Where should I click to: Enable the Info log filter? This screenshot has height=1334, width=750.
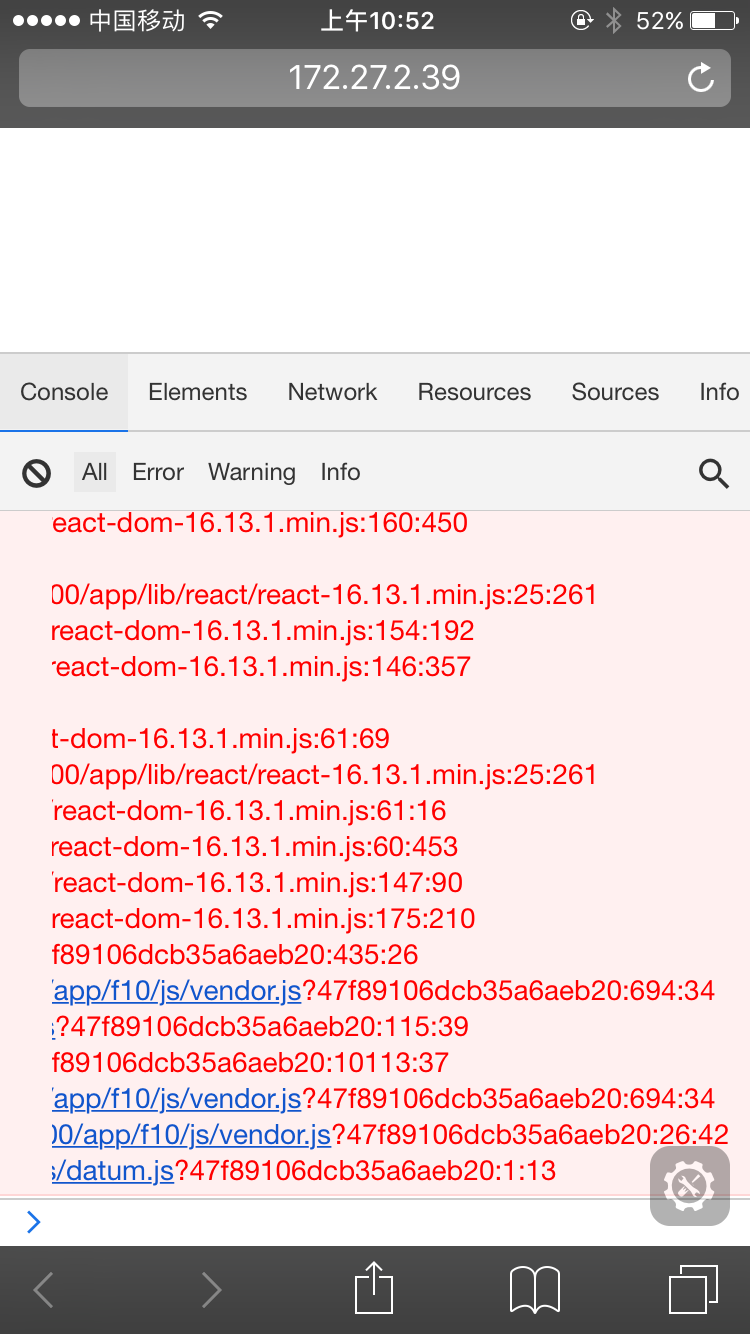click(340, 471)
